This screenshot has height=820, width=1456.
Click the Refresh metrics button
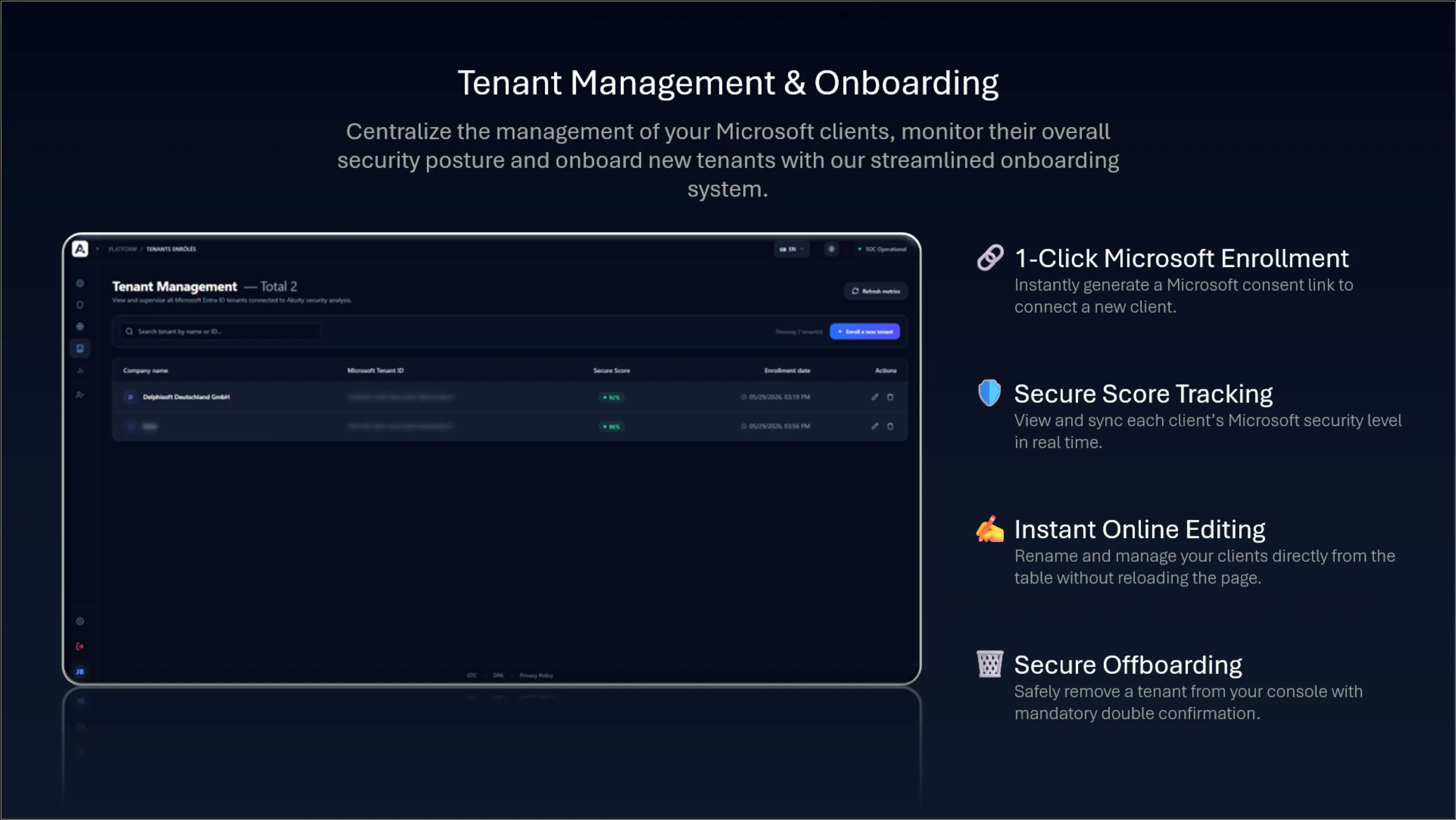(x=875, y=291)
